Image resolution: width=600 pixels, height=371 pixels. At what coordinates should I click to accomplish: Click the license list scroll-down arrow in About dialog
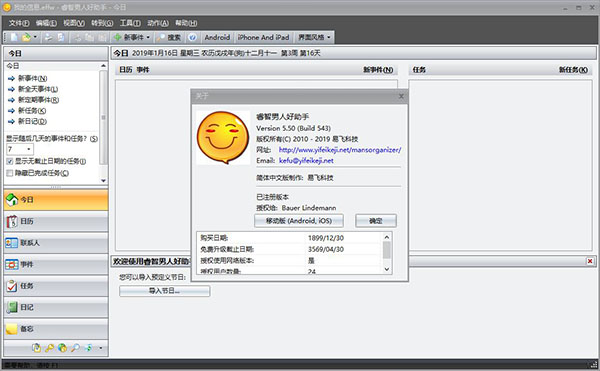(387, 269)
